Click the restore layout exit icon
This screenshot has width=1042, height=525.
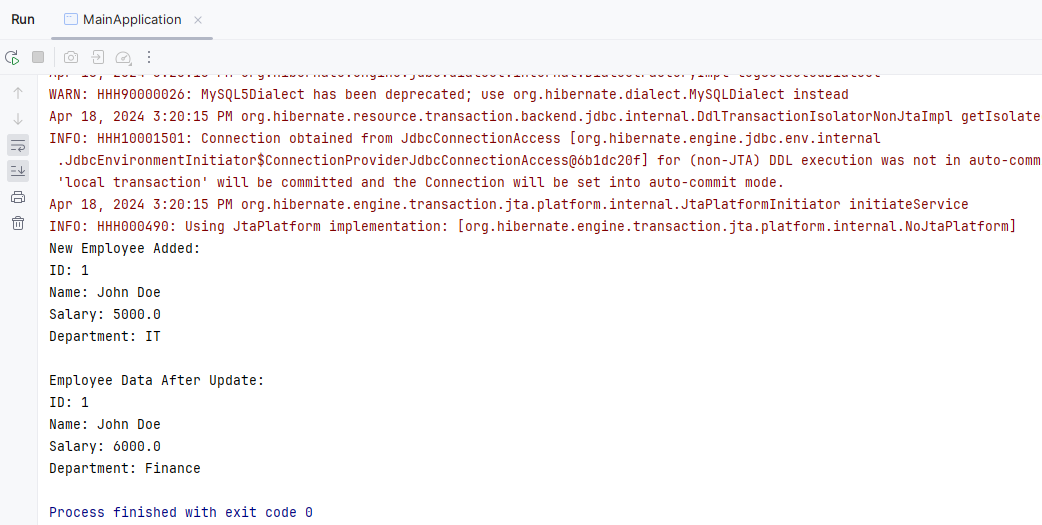[98, 57]
